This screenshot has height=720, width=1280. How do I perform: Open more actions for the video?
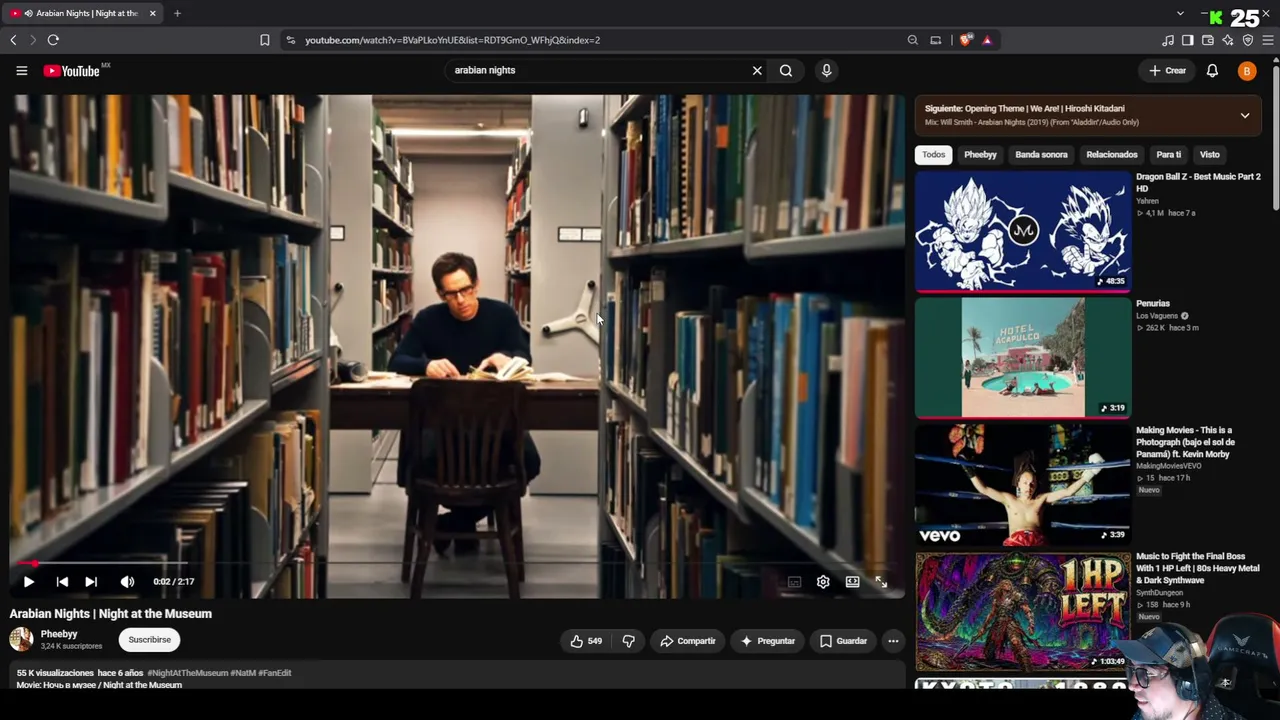point(893,641)
